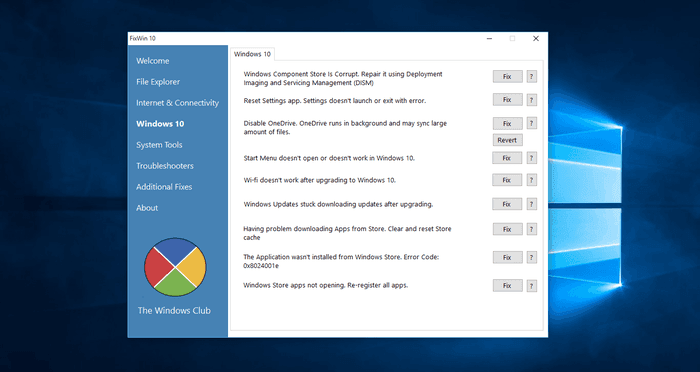Switch to System Tools section

coord(159,145)
